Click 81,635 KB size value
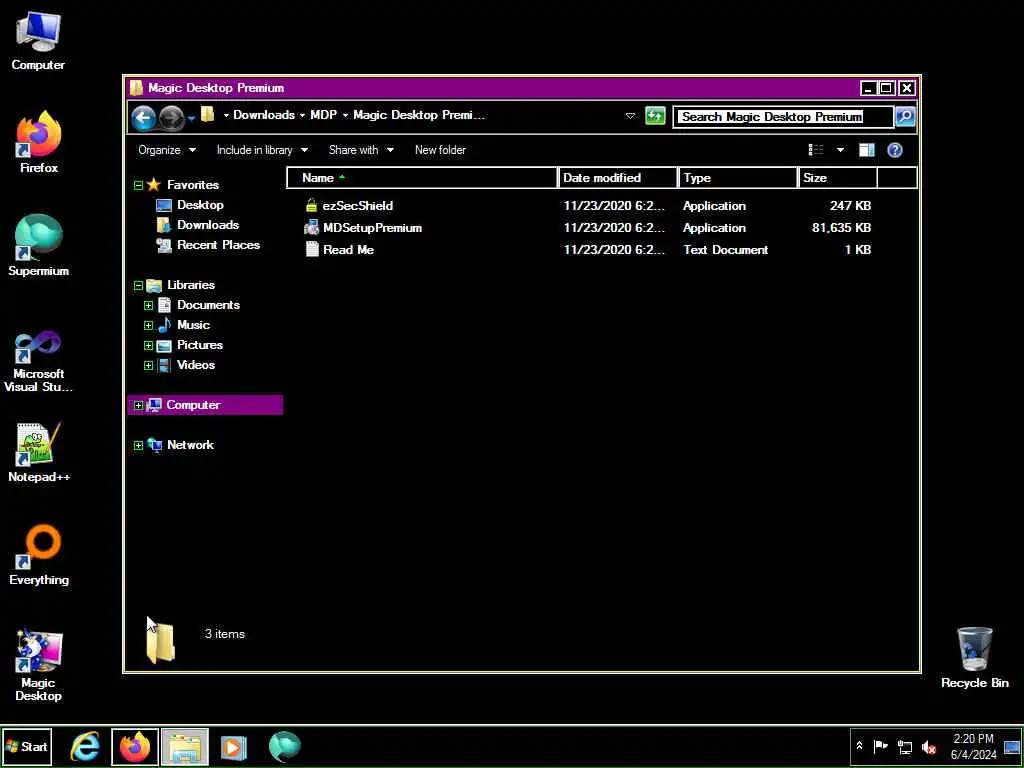 (841, 228)
